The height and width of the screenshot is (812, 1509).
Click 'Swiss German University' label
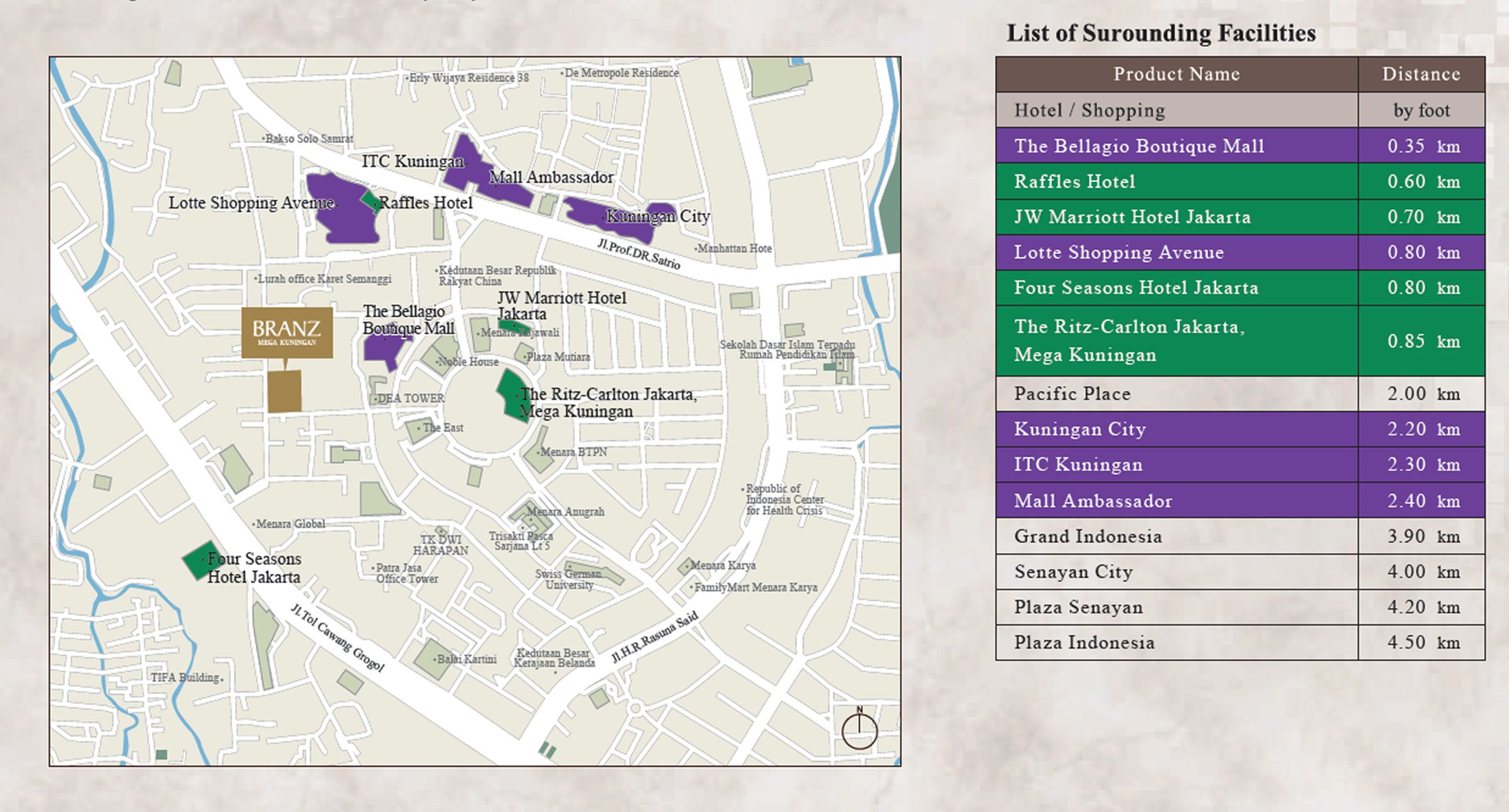[568, 579]
